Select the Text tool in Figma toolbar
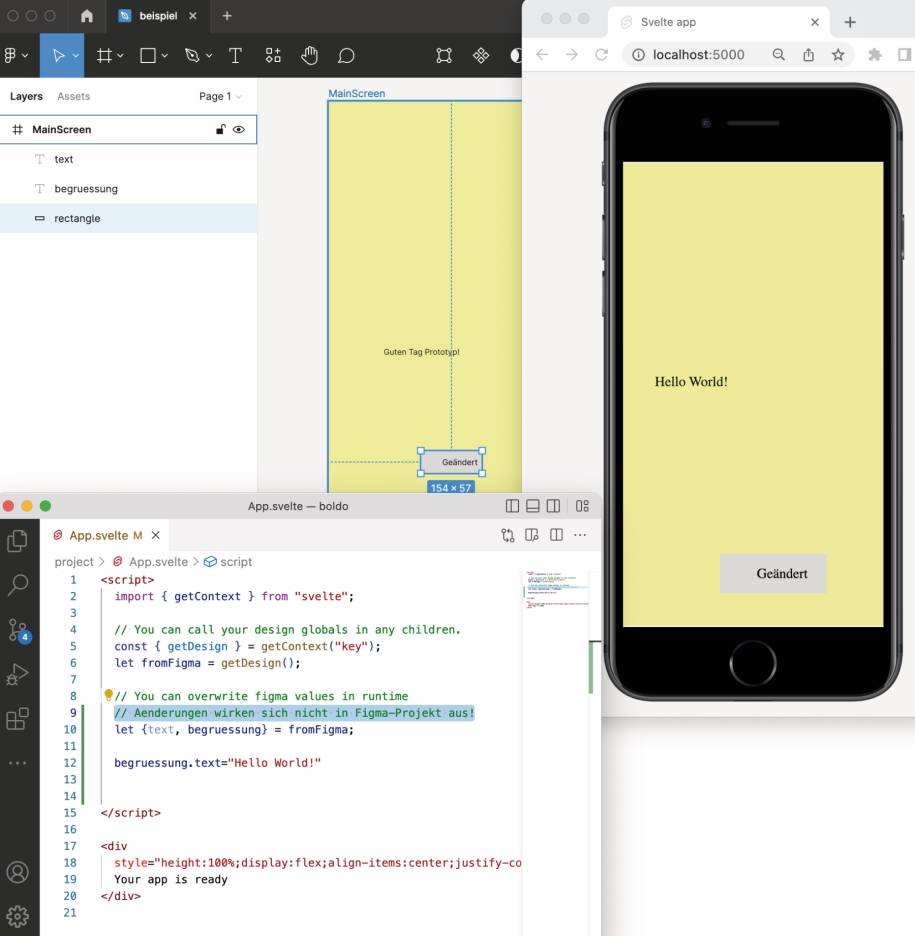Image resolution: width=915 pixels, height=936 pixels. coord(235,56)
